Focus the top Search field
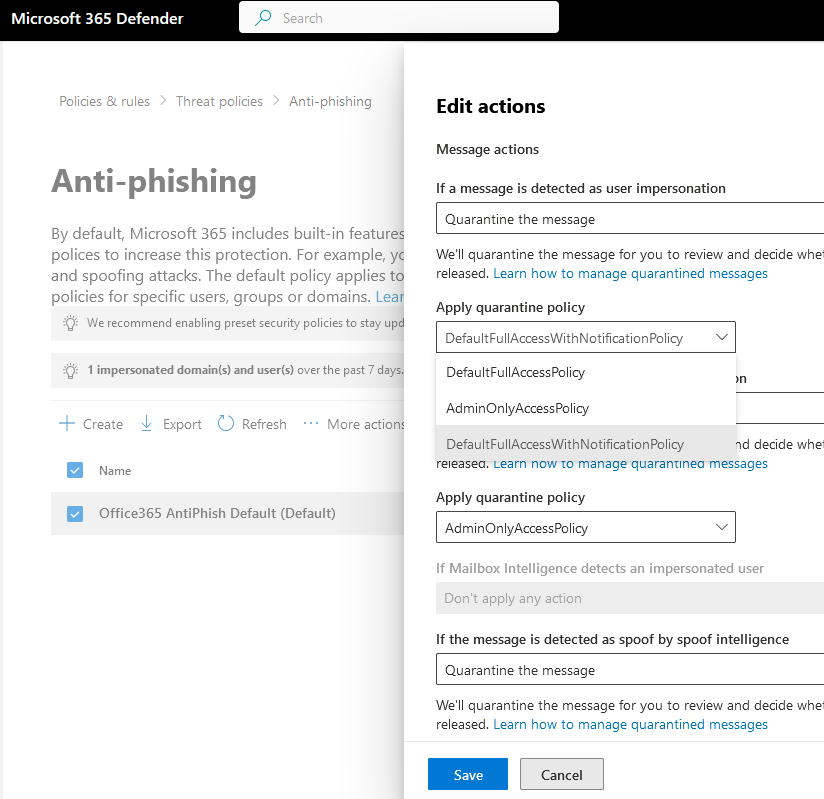824x799 pixels. click(410, 18)
